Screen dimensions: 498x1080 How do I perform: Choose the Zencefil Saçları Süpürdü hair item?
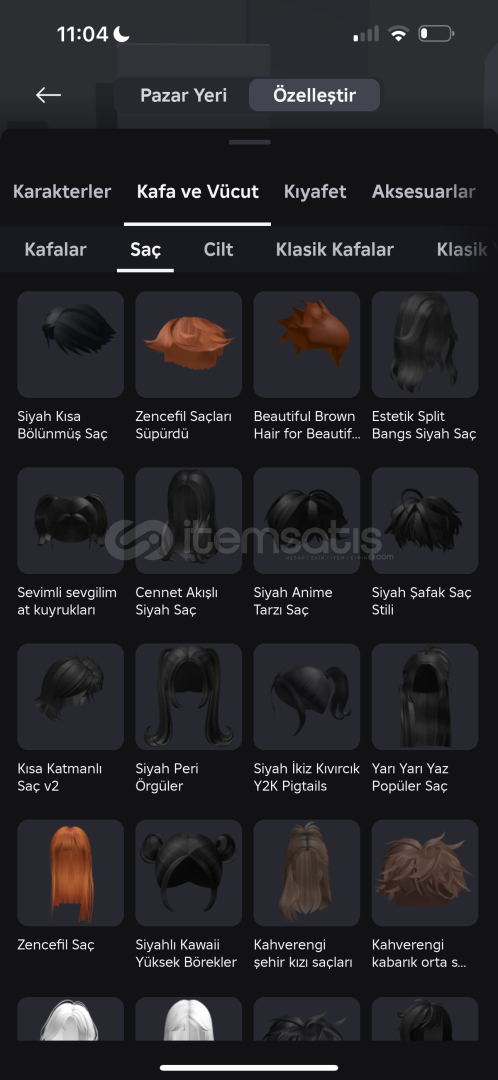189,344
